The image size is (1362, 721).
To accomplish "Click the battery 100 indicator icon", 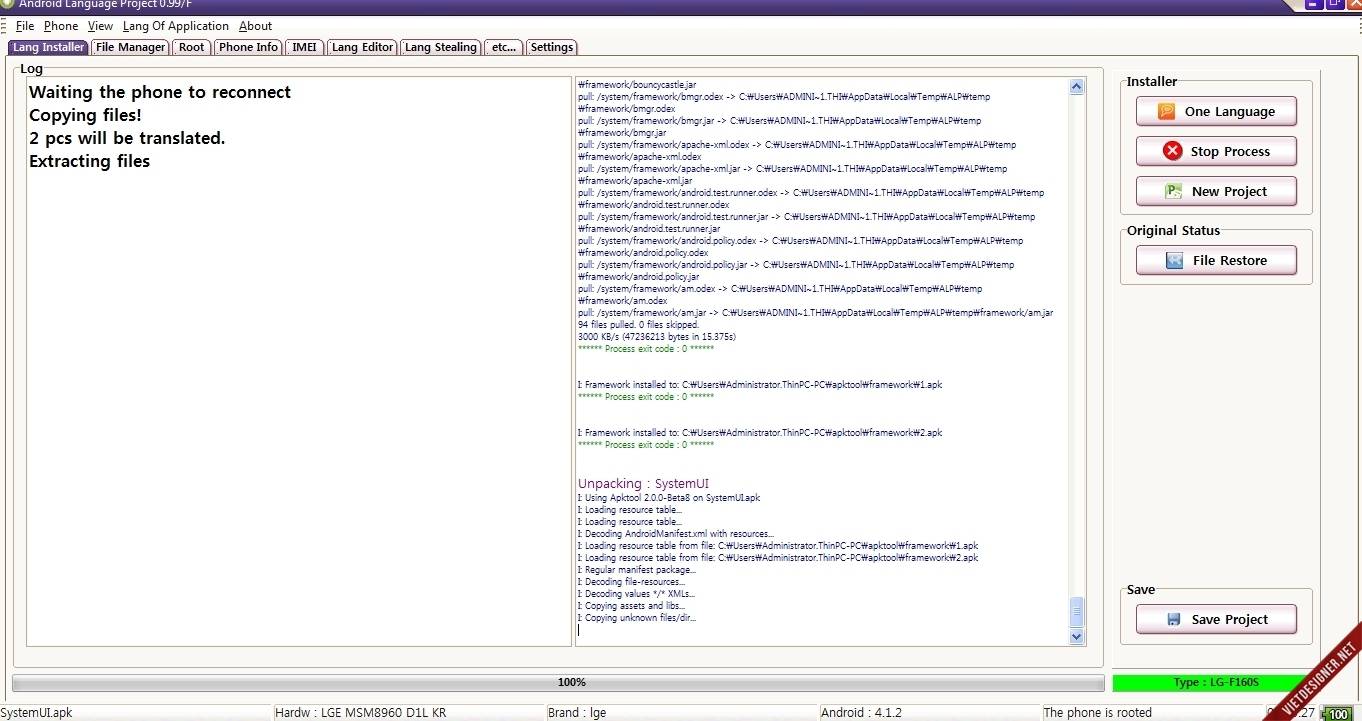I will (1337, 714).
